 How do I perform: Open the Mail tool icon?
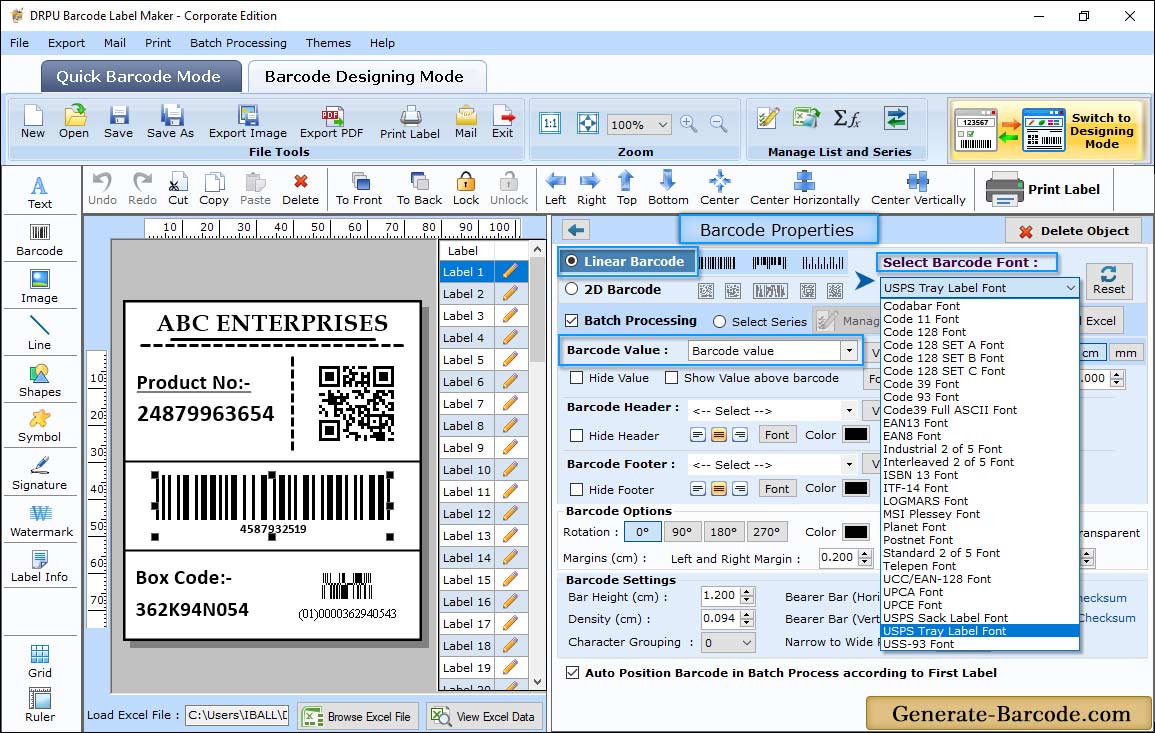[466, 122]
